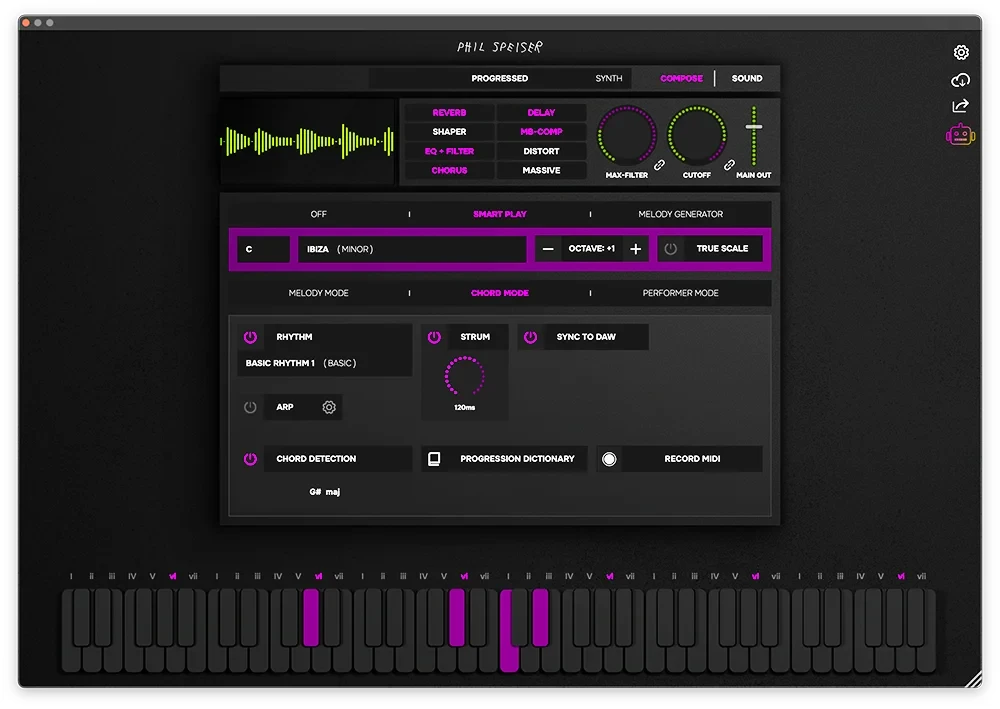Select the Off play mode
Image resolution: width=1000 pixels, height=709 pixels.
pyautogui.click(x=318, y=214)
